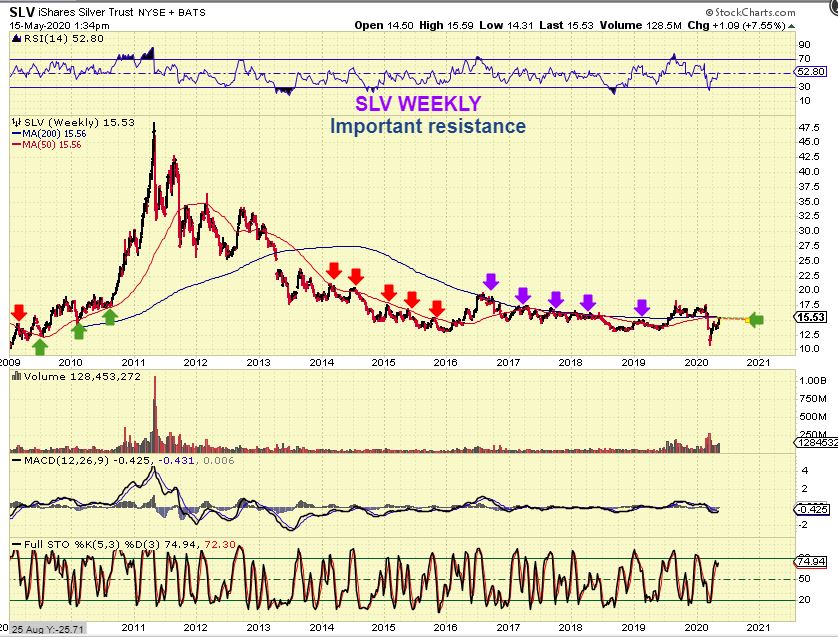Click the candlestick icon before SLV (Weekly)

17,122
